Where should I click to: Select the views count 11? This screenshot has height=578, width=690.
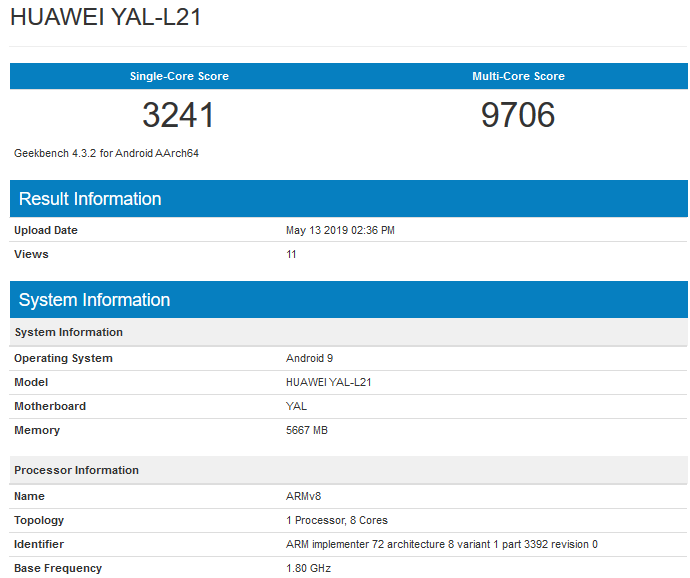coord(291,254)
